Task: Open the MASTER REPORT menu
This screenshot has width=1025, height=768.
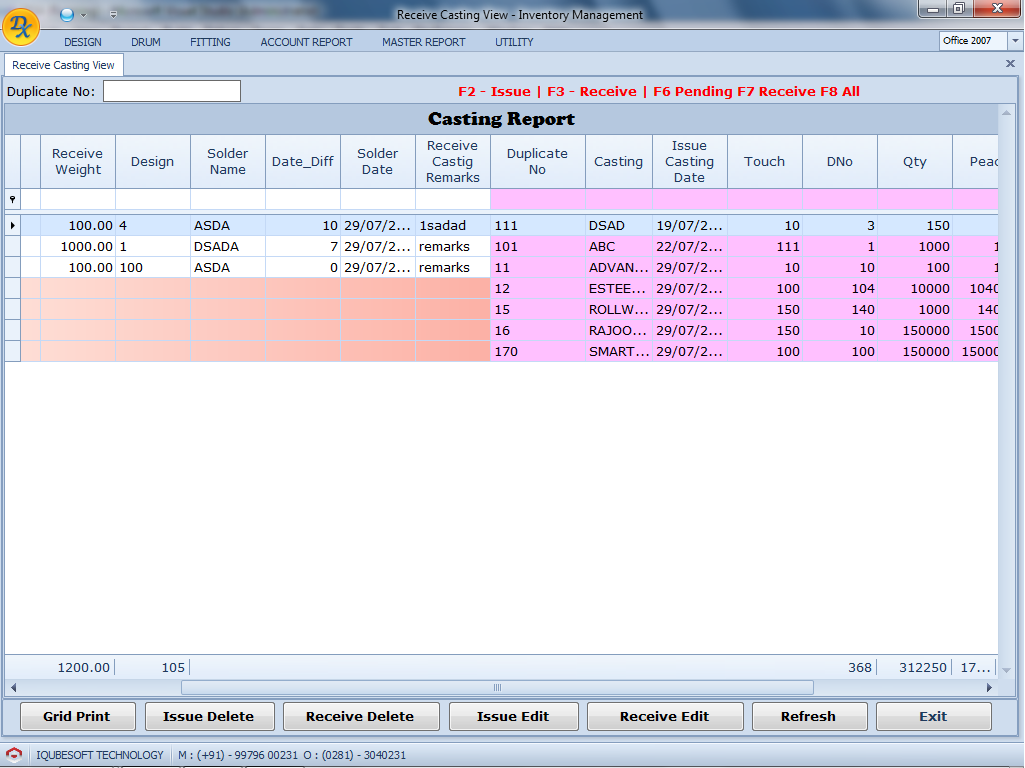Action: point(423,42)
